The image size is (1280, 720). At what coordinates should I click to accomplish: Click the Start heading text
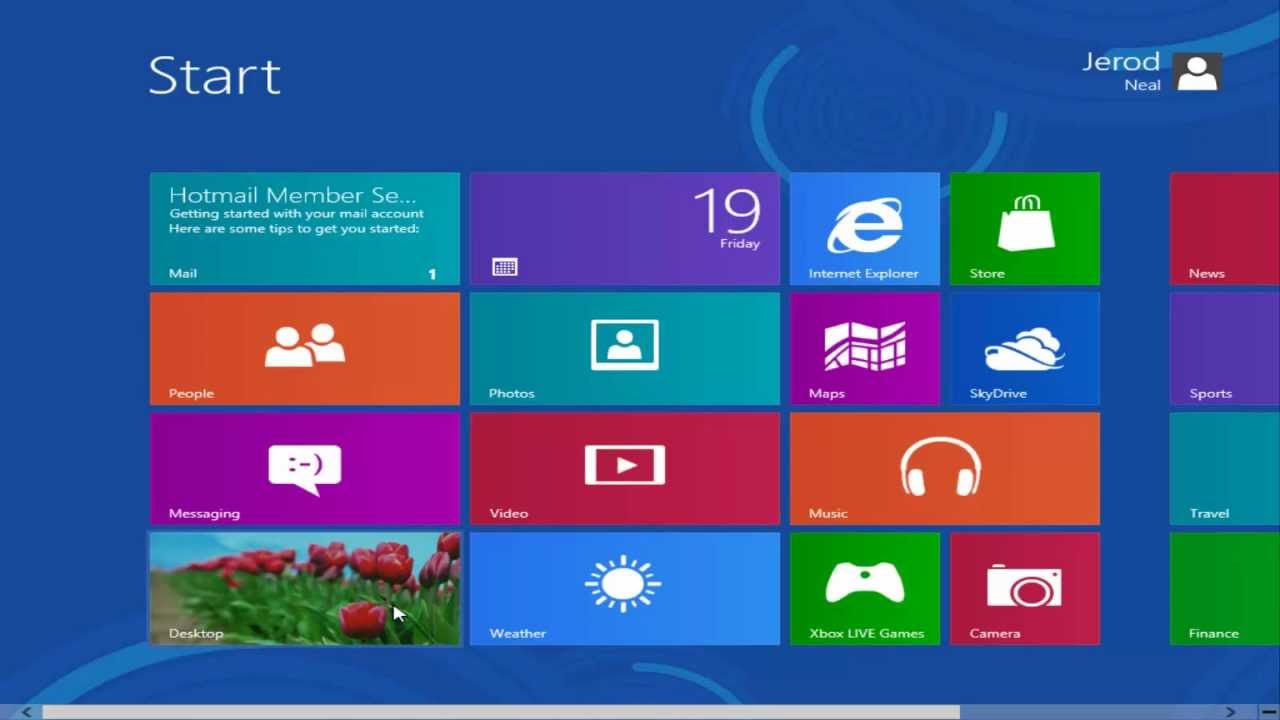pyautogui.click(x=215, y=75)
